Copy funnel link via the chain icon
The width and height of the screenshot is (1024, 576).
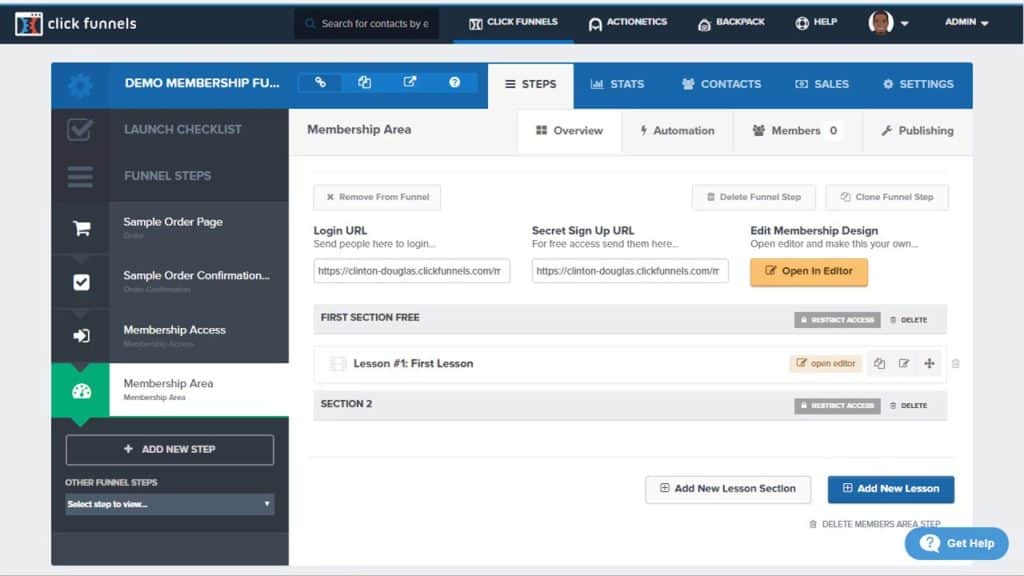coord(320,82)
